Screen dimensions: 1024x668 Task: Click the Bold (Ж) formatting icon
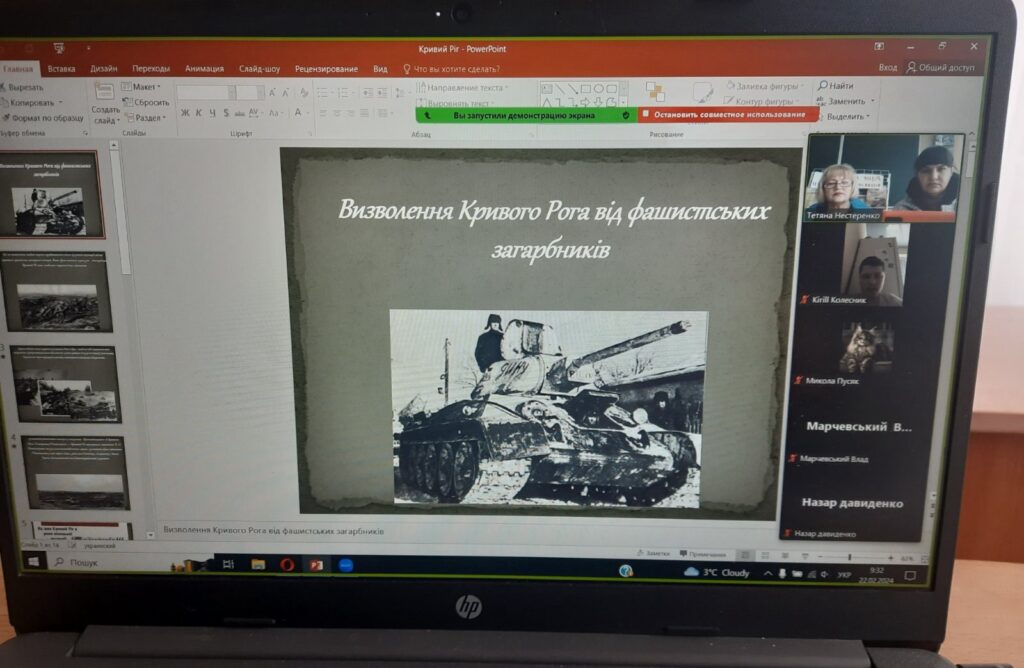tap(185, 114)
